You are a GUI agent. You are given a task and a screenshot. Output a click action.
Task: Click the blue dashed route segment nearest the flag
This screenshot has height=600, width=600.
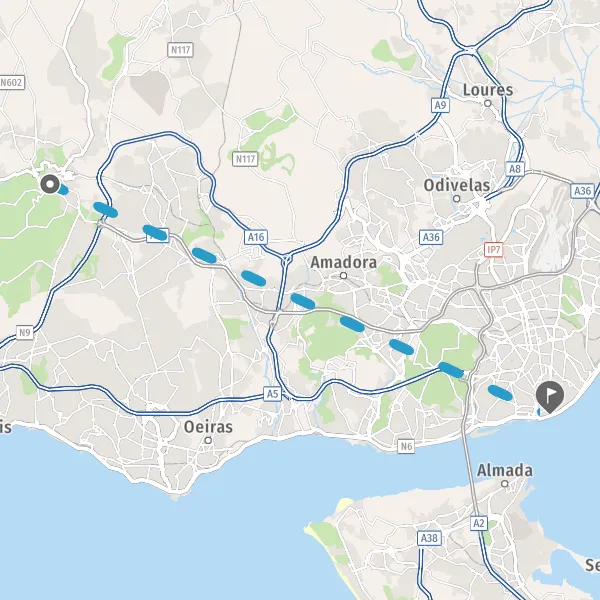pyautogui.click(x=500, y=393)
